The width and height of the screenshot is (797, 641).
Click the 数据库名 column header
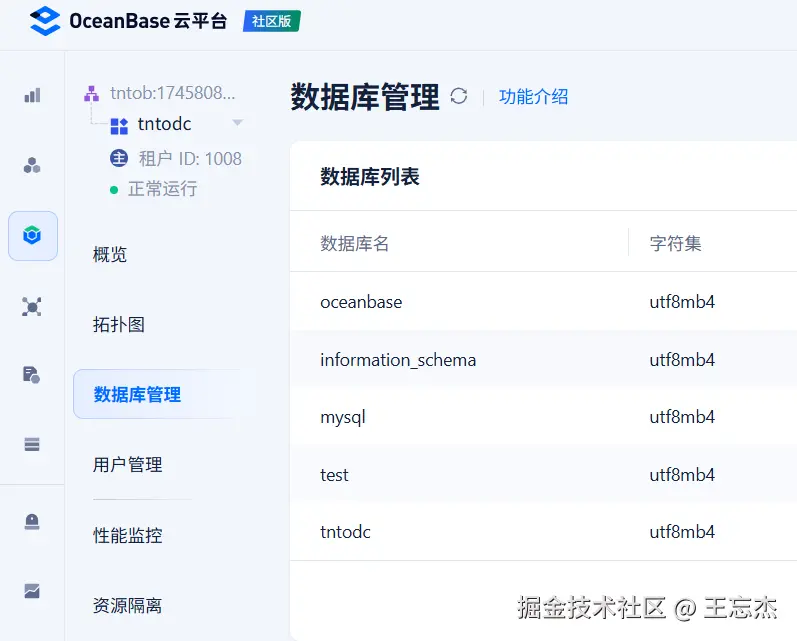click(x=355, y=243)
